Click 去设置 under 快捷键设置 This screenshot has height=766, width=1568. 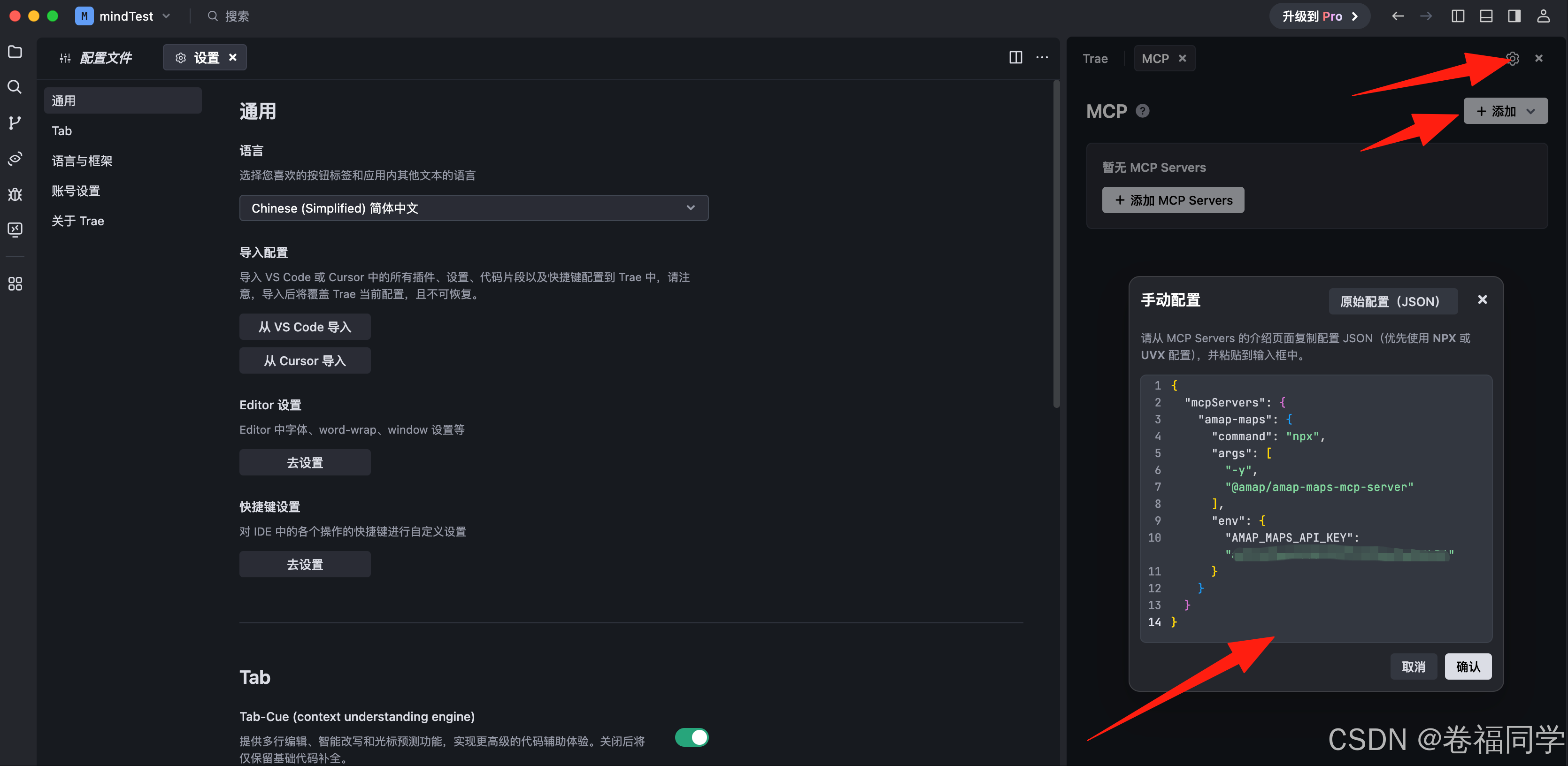pos(304,564)
